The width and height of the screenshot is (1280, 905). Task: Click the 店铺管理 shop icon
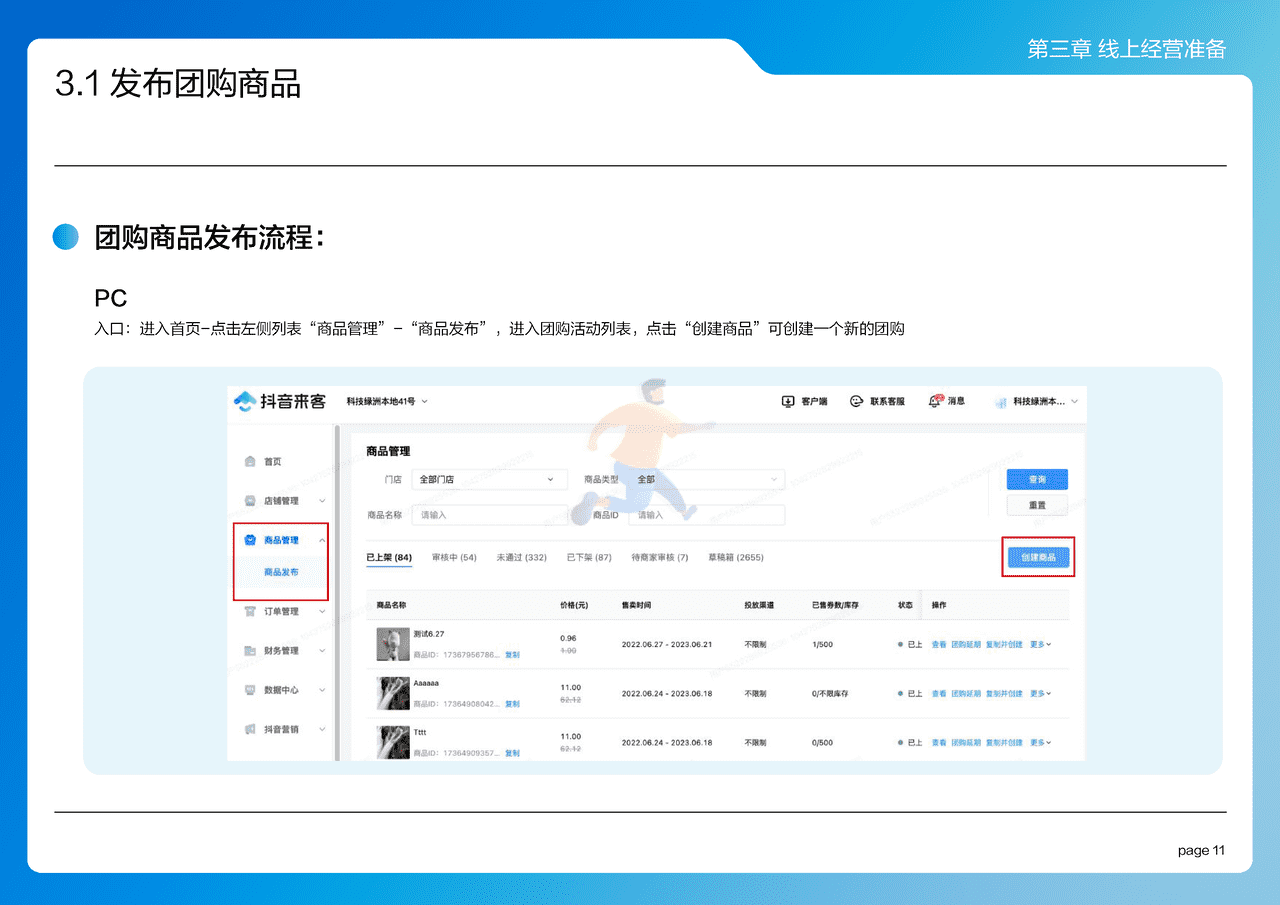tap(250, 501)
